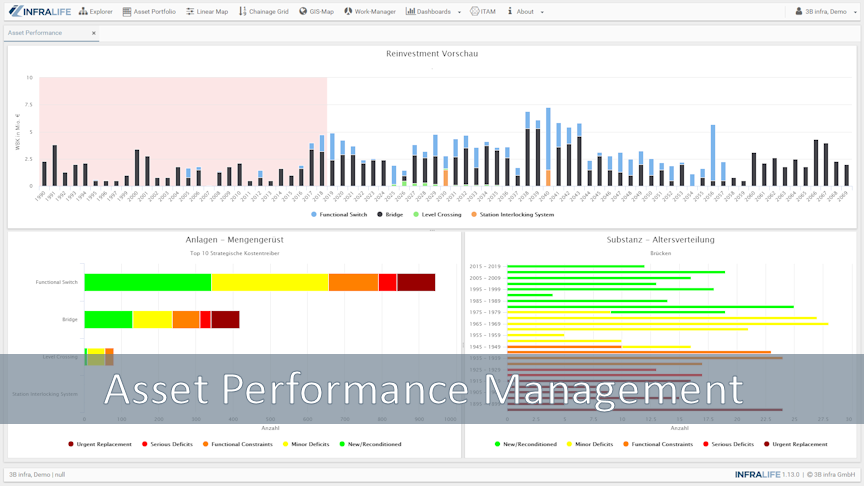The image size is (864, 486).
Task: Toggle Minor Deficits in Substanz chart legend
Action: coord(591,444)
